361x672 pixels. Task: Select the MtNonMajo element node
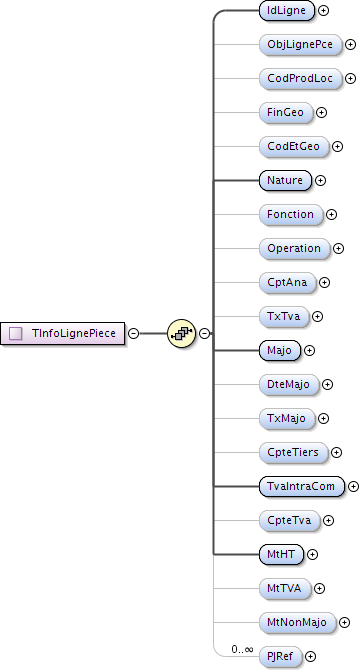point(298,622)
